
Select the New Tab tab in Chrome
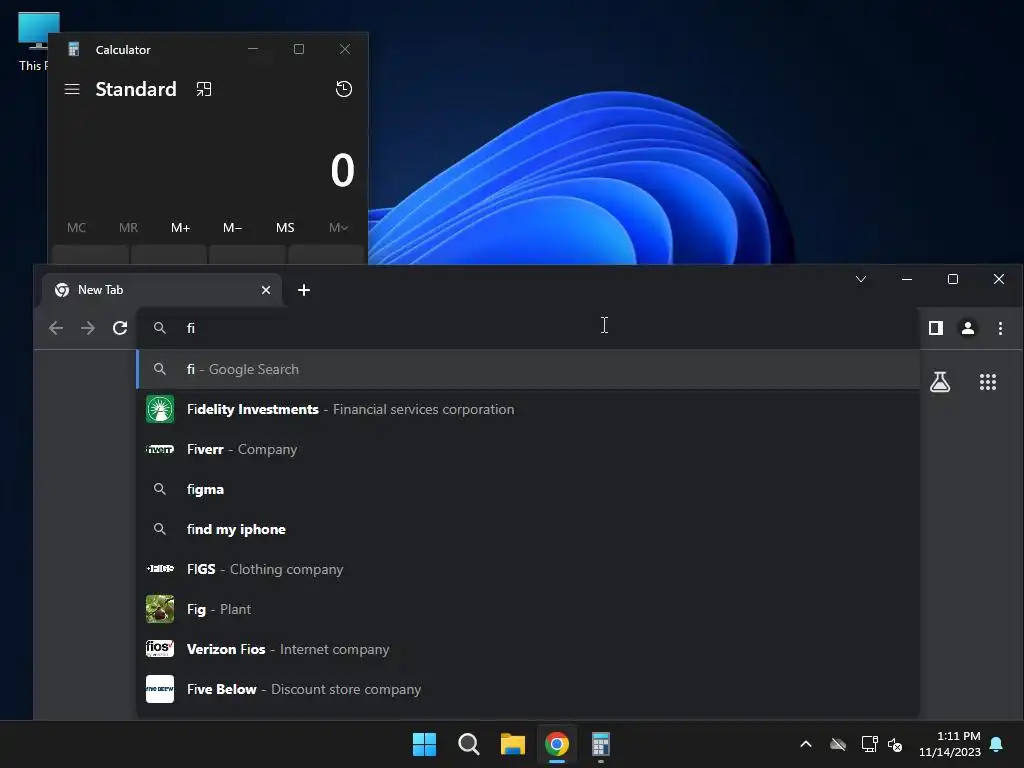point(161,290)
